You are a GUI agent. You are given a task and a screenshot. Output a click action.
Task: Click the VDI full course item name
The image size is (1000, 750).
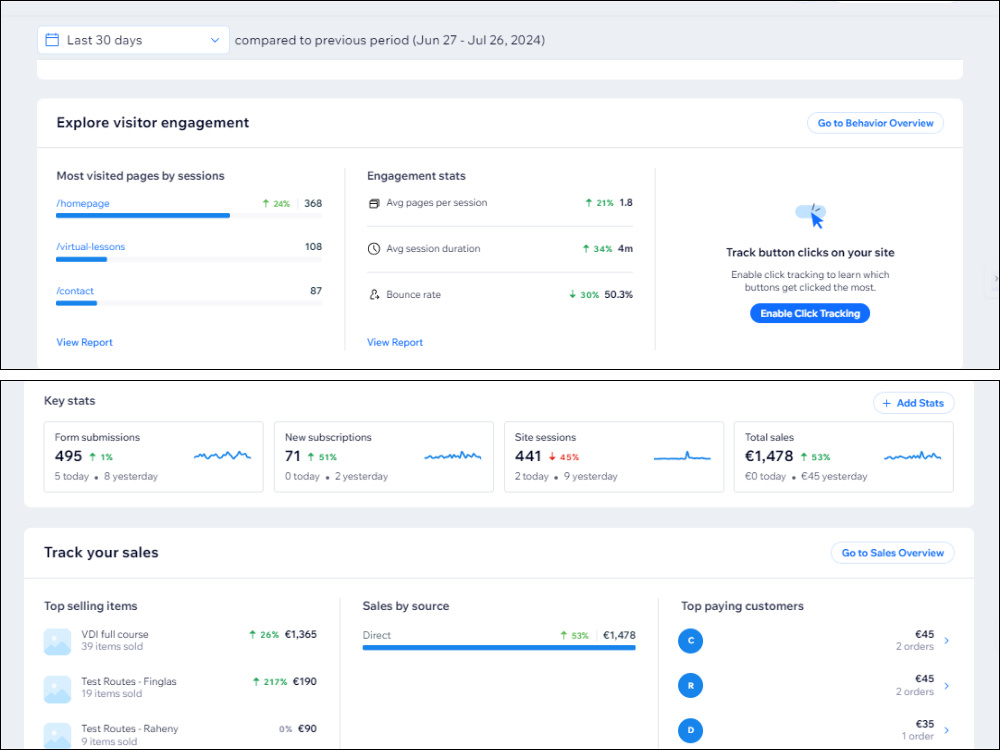(x=115, y=635)
